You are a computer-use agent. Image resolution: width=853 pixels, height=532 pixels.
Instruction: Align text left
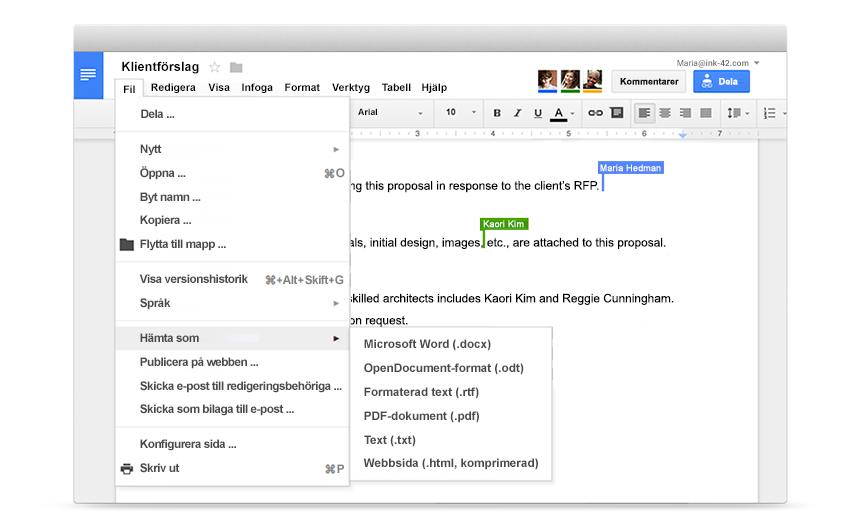pos(644,113)
